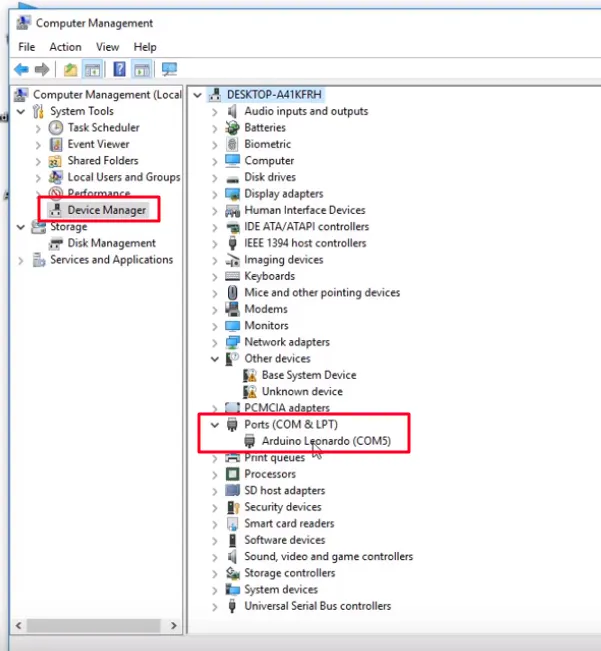Select the Modems category
Viewport: 601px width, 651px height.
point(266,309)
